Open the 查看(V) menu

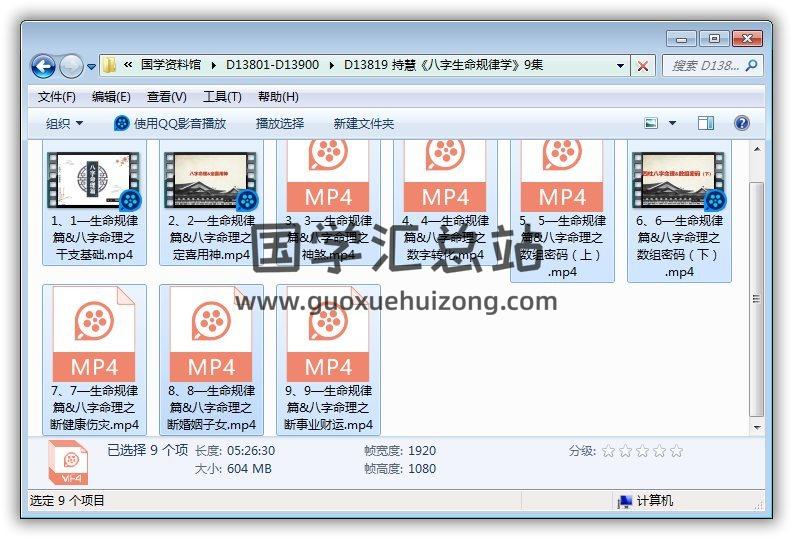(166, 97)
